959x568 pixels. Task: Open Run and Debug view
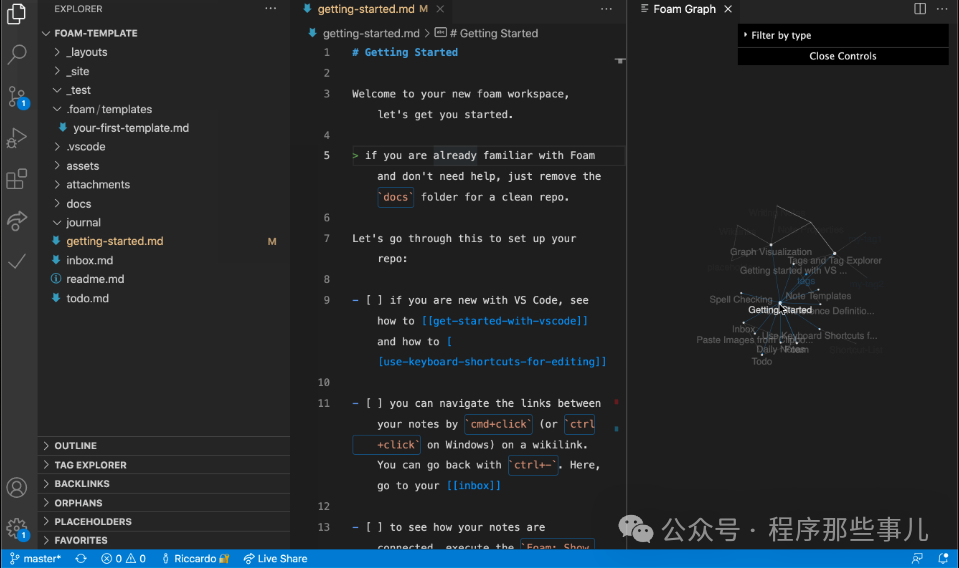coord(17,138)
